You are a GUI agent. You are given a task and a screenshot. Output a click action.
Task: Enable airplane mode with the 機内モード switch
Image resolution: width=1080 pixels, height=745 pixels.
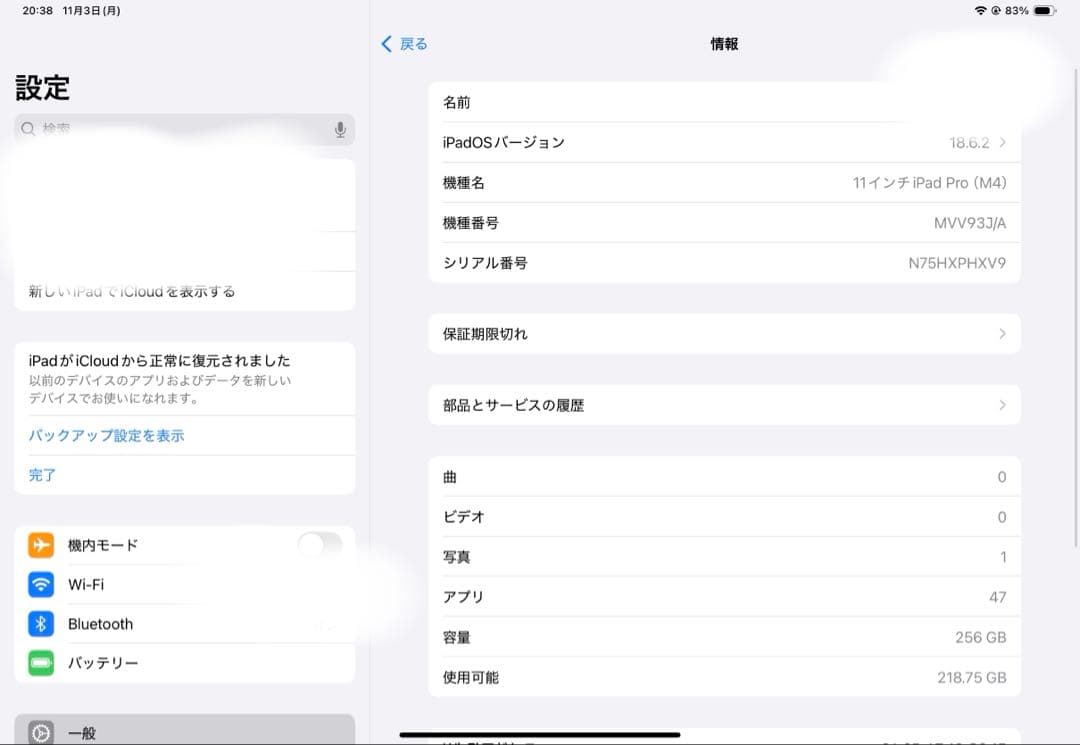point(319,545)
